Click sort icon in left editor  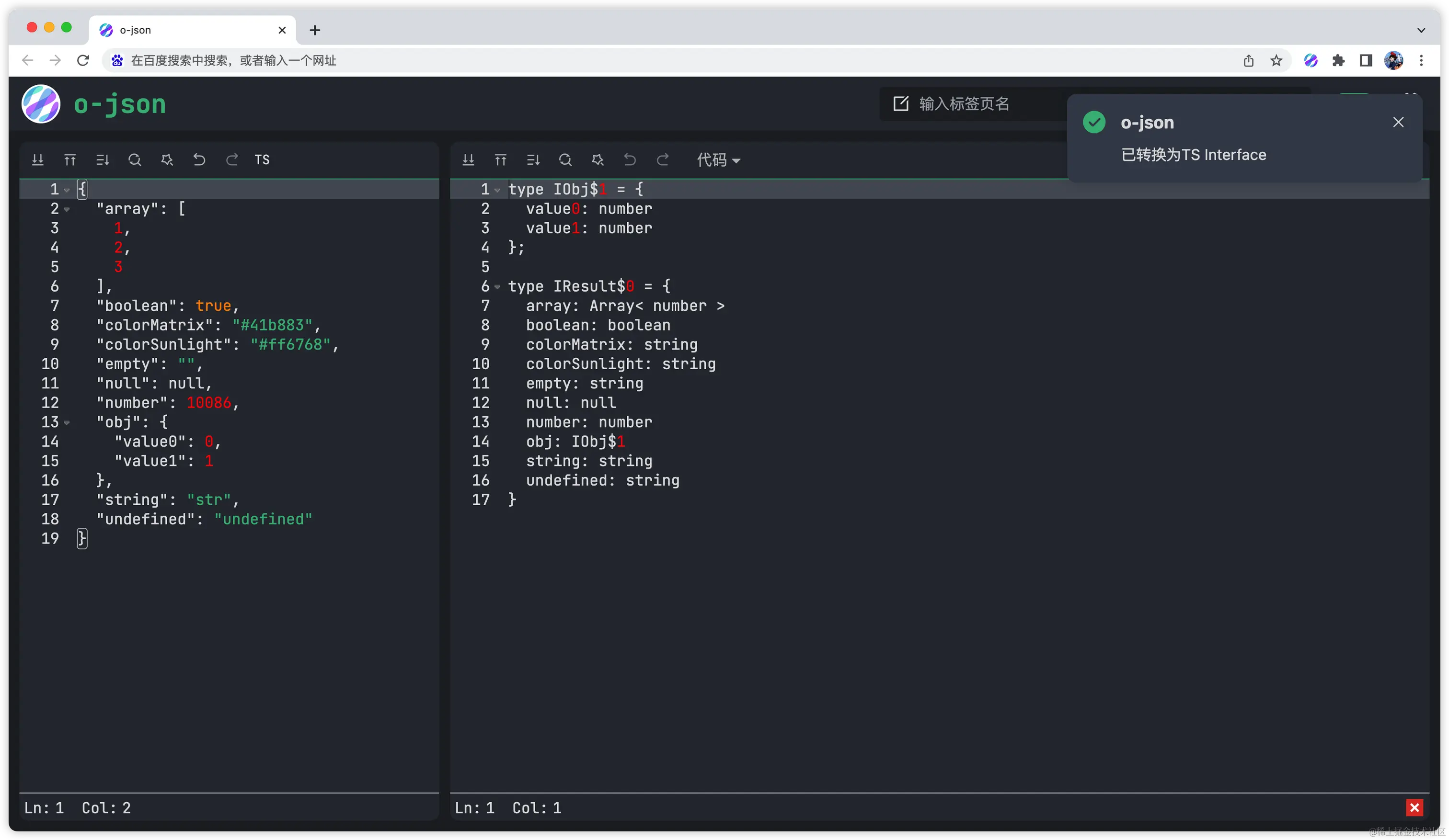(103, 160)
